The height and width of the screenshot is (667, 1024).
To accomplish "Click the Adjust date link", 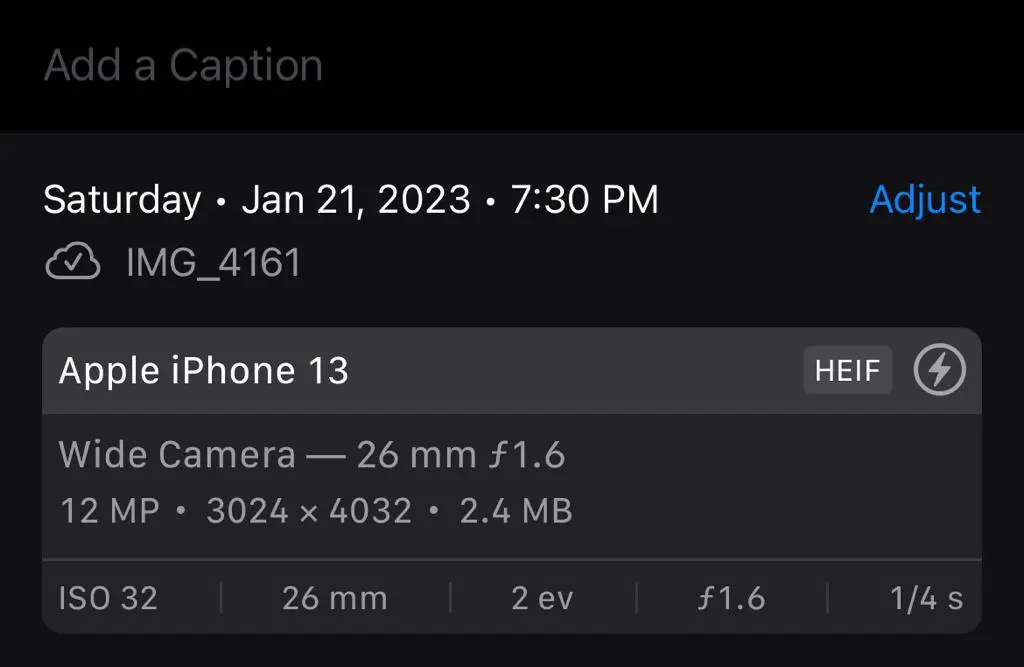I will coord(925,200).
